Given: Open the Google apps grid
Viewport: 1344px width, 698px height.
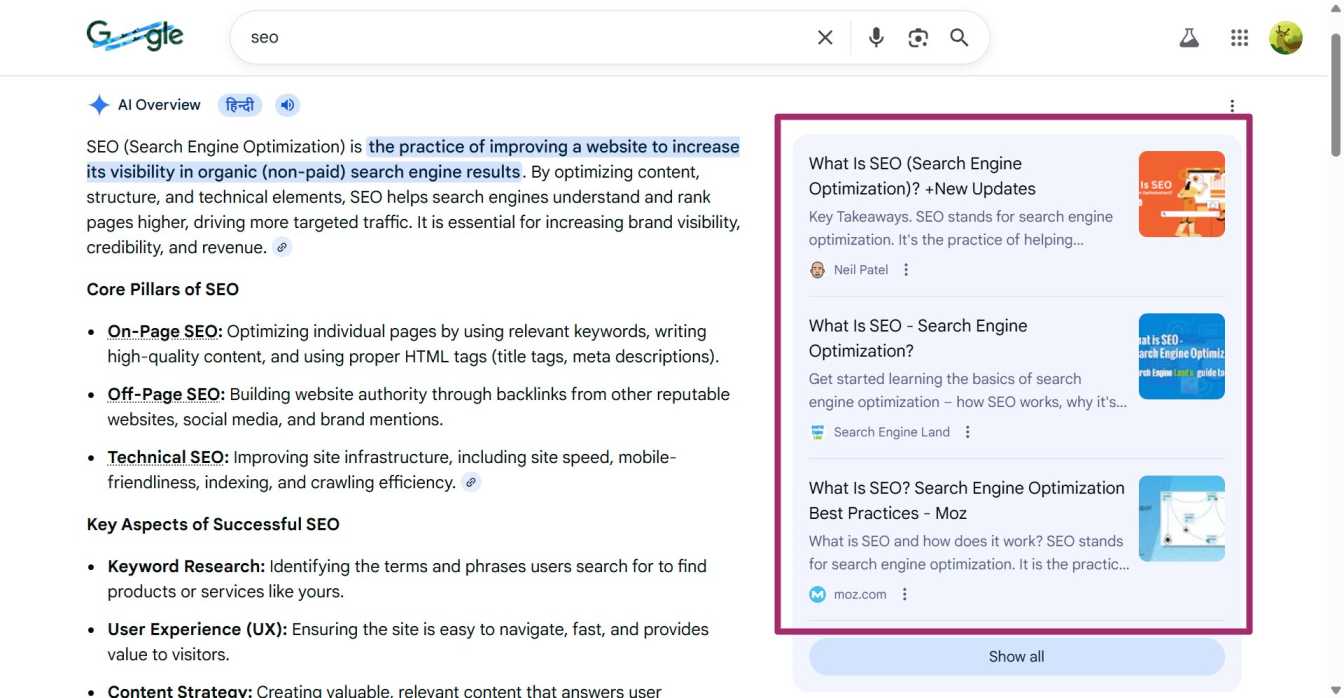Looking at the screenshot, I should point(1239,37).
